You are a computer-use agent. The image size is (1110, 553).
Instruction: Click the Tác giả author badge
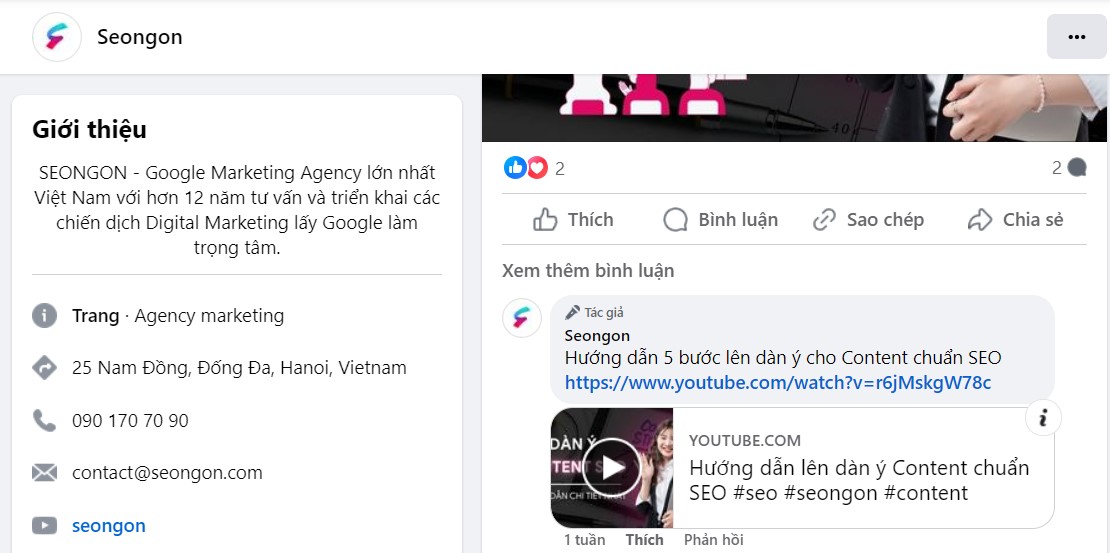(595, 312)
